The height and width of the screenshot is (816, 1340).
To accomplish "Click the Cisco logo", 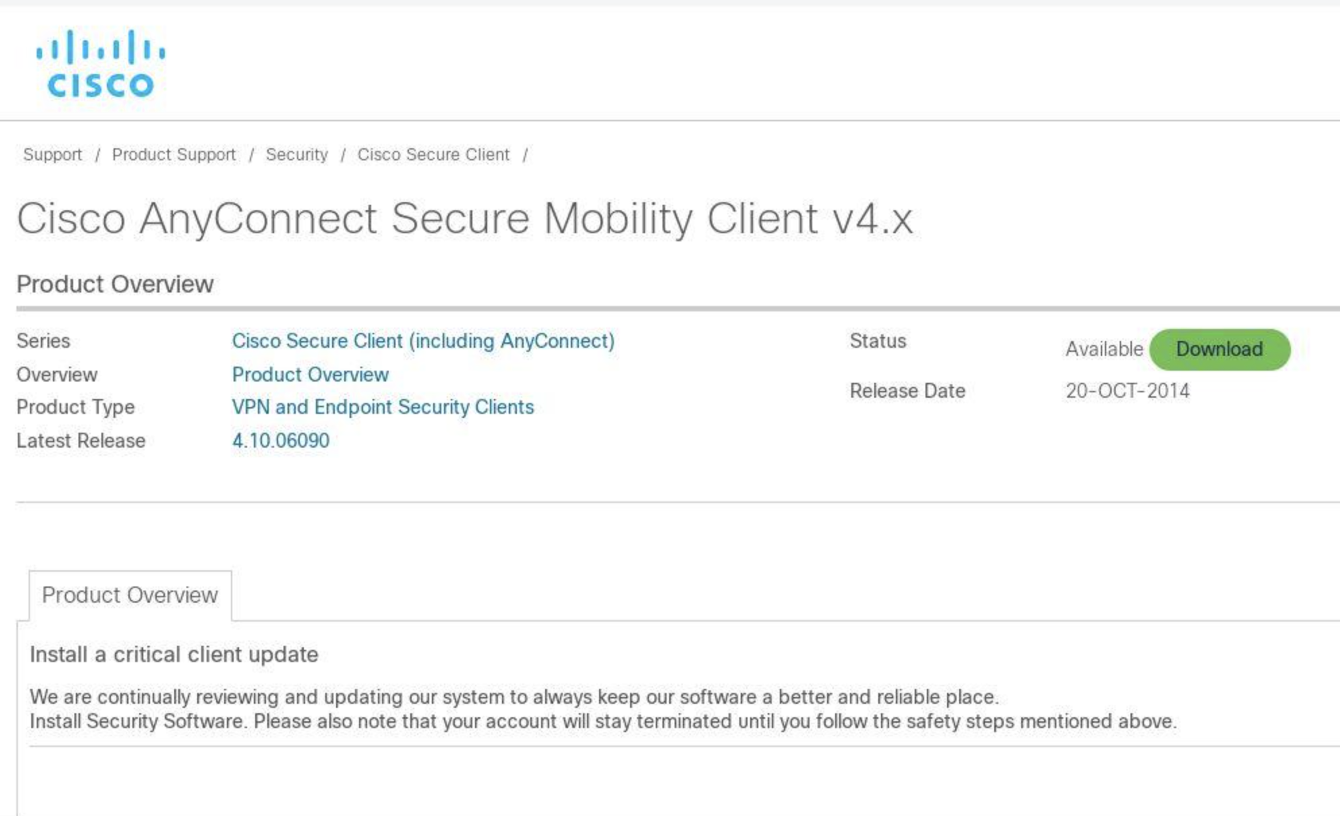I will [100, 67].
